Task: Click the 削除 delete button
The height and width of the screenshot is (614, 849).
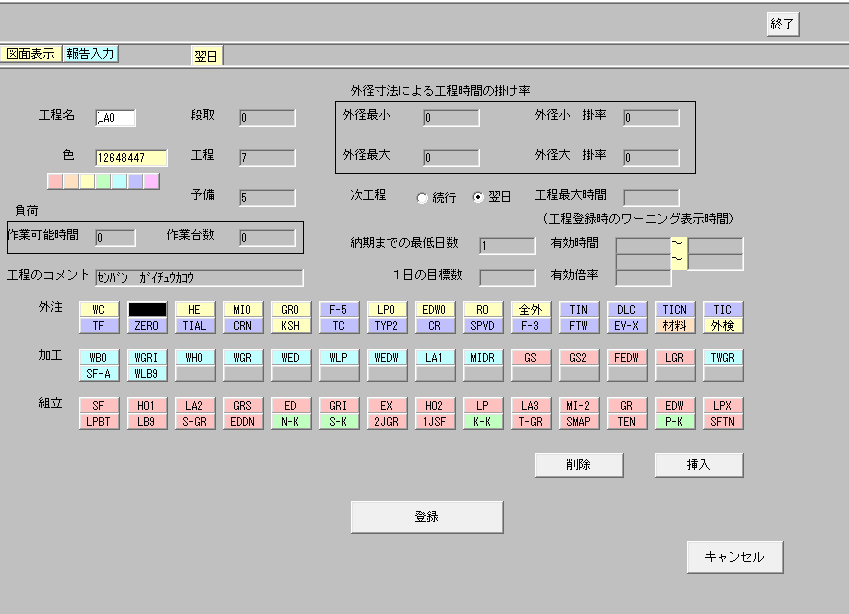Action: pos(578,465)
